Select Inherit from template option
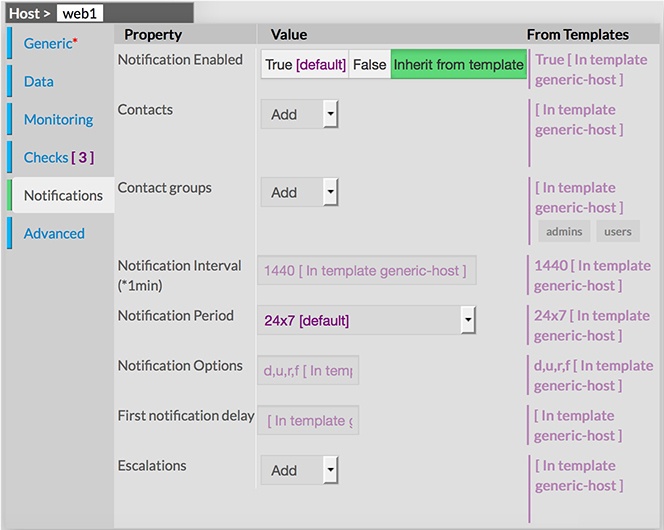 click(458, 65)
